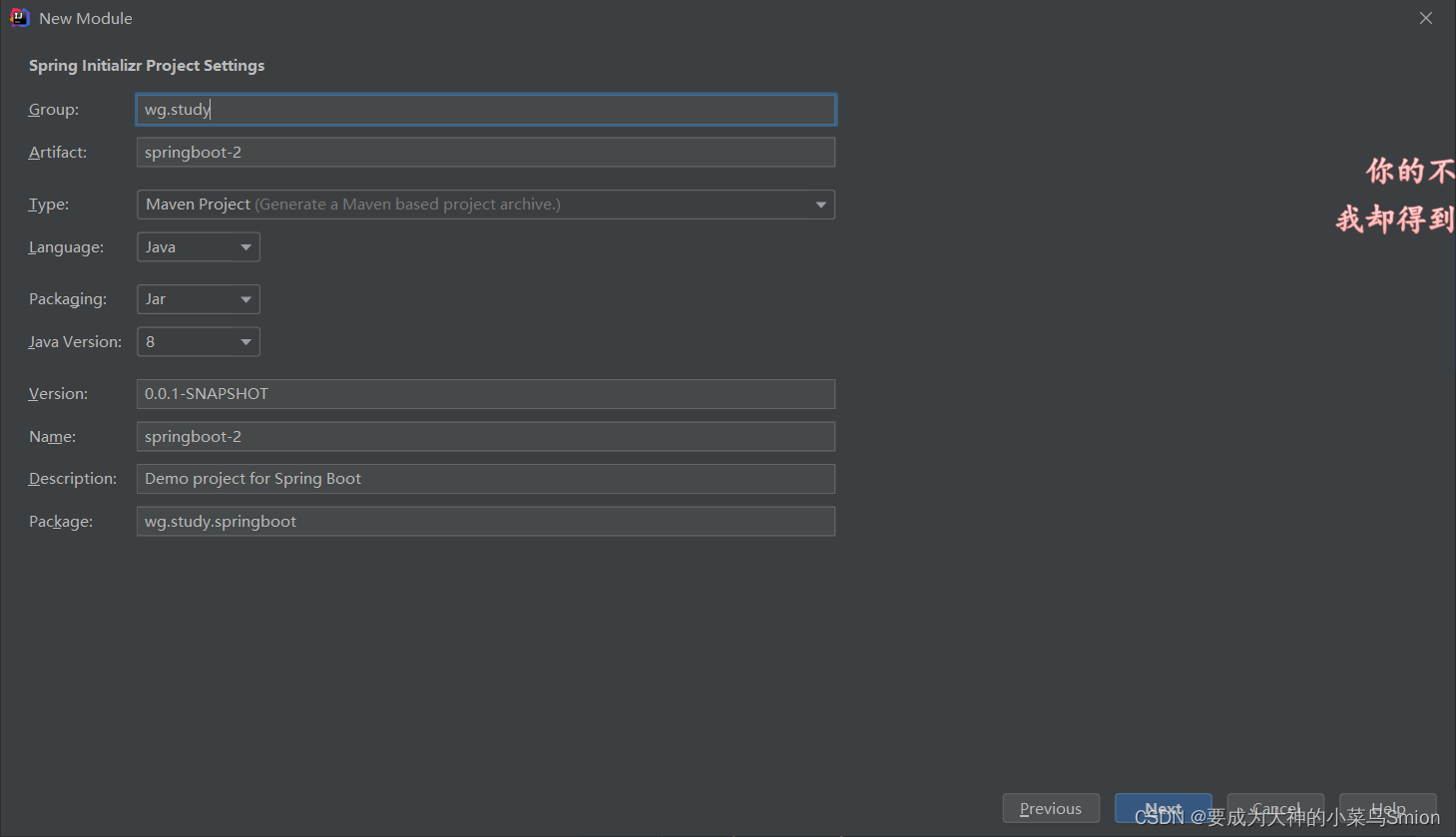Click the Version label
Viewport: 1456px width, 837px height.
click(58, 394)
